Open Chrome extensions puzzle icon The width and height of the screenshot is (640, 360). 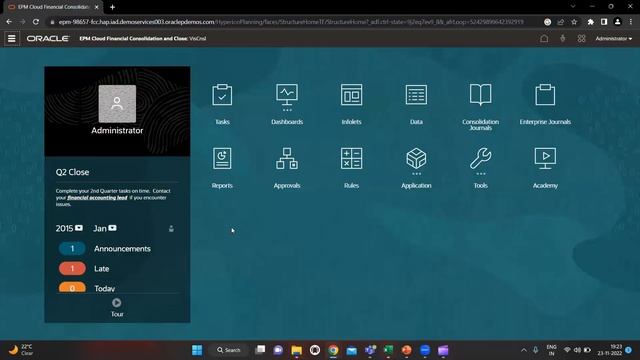[x=590, y=22]
